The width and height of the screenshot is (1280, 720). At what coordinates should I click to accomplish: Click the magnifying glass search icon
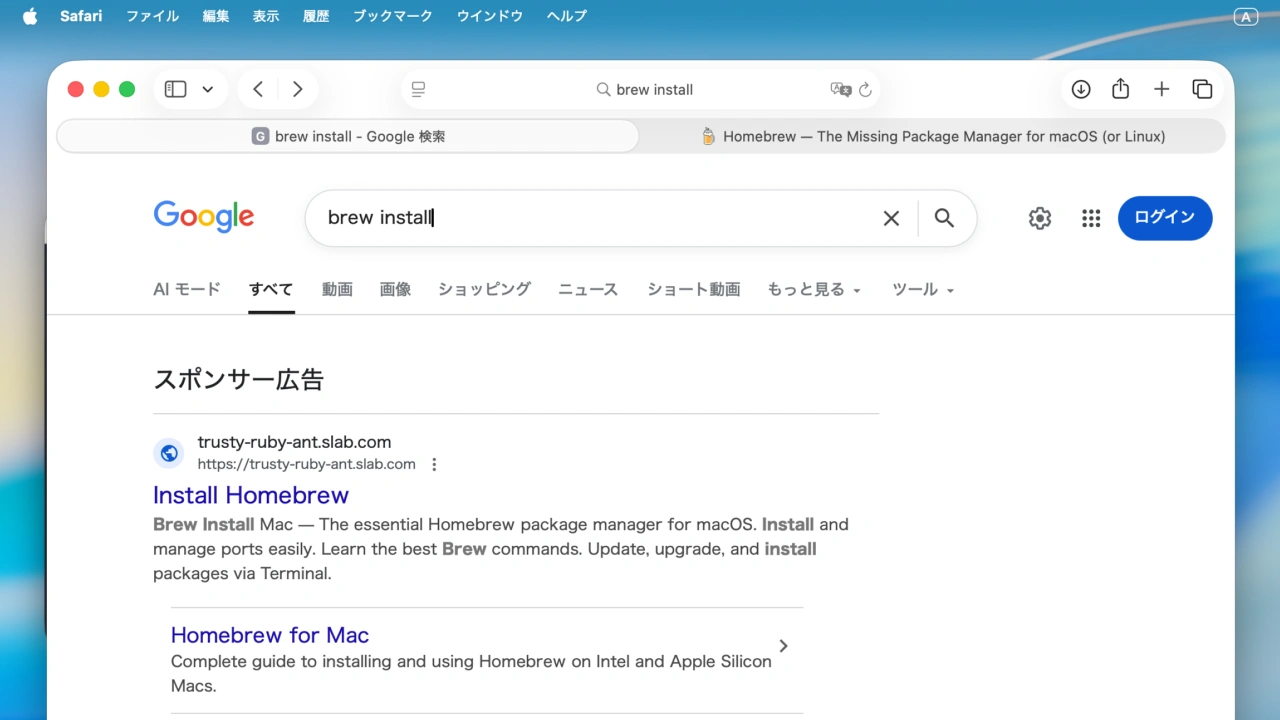[x=943, y=218]
